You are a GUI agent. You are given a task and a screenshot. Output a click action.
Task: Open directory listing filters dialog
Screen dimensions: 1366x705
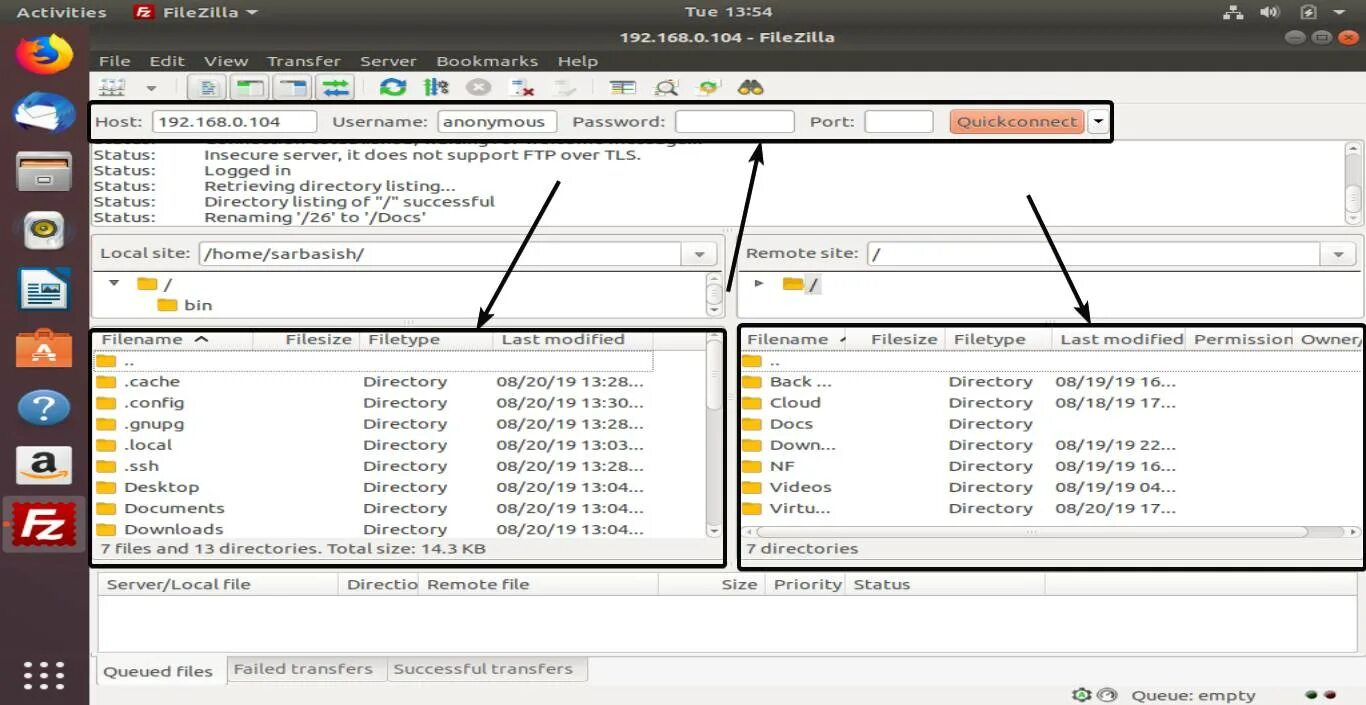622,88
